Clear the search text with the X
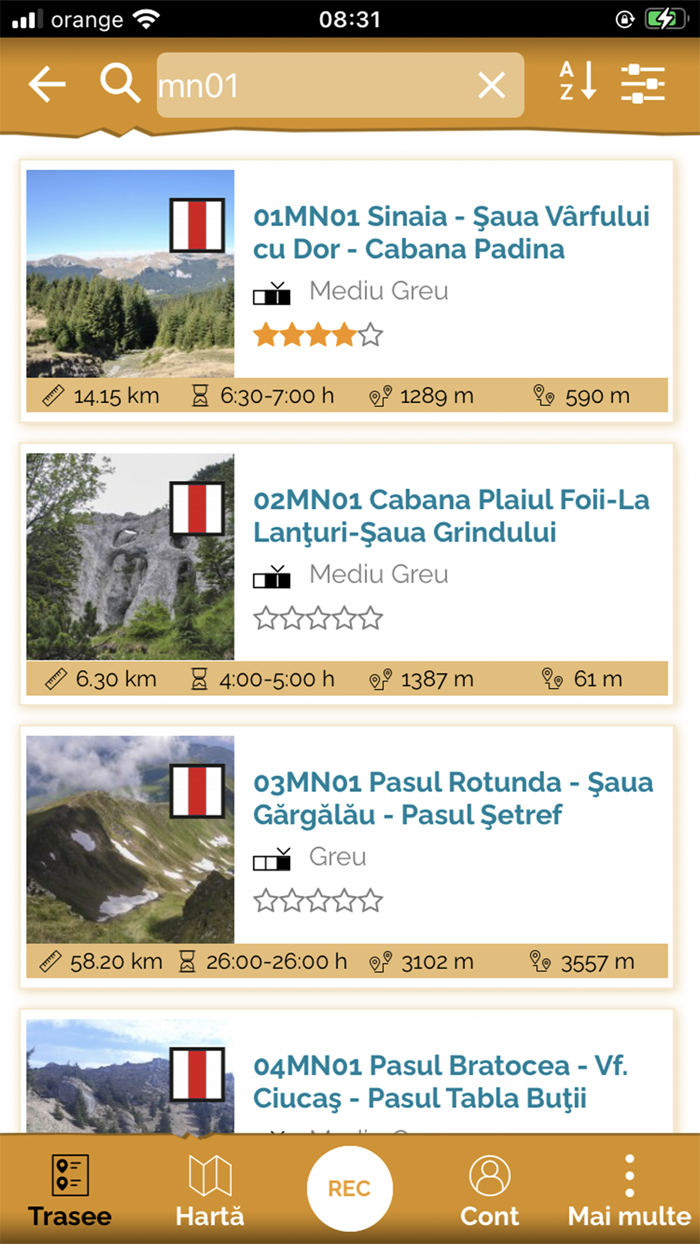This screenshot has height=1244, width=700. [x=491, y=85]
